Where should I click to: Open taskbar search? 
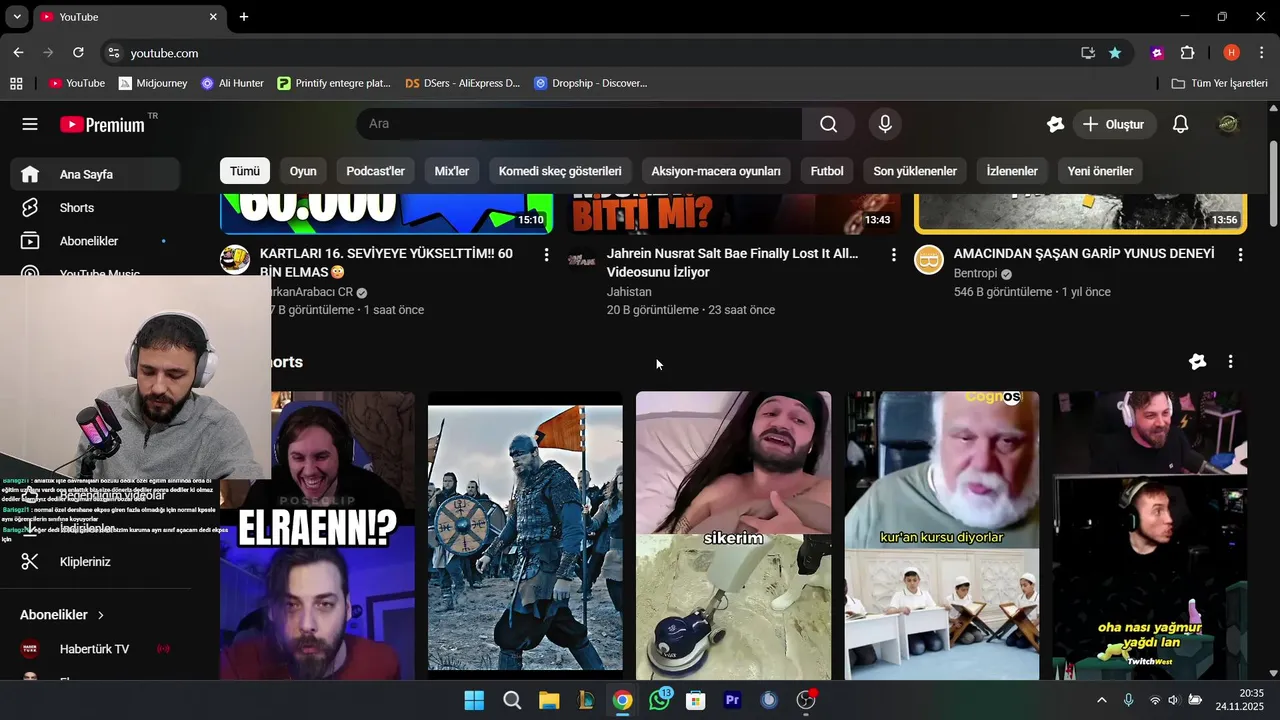click(512, 700)
